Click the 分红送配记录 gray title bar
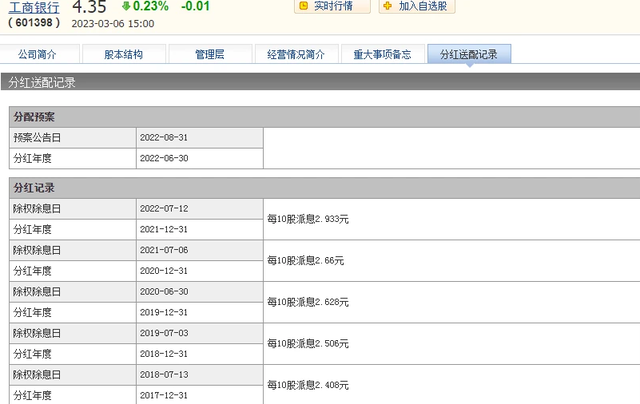The image size is (640, 404). (x=320, y=82)
